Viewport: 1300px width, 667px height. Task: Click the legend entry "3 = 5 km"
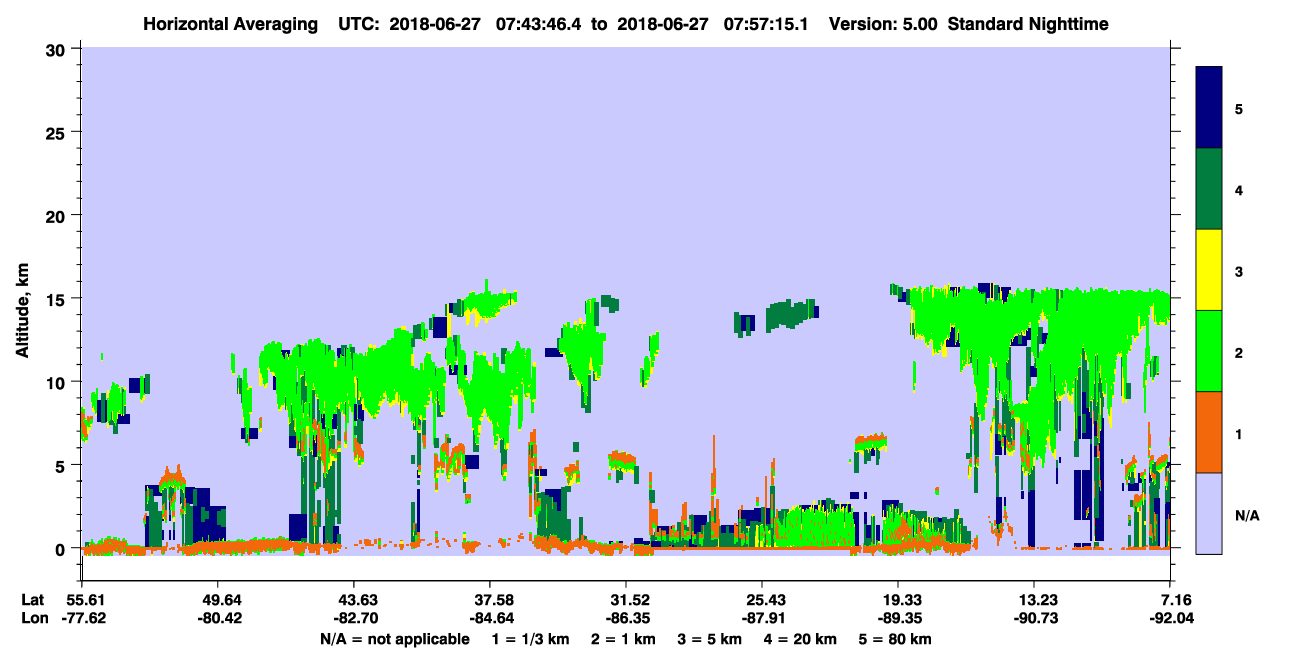pos(711,639)
